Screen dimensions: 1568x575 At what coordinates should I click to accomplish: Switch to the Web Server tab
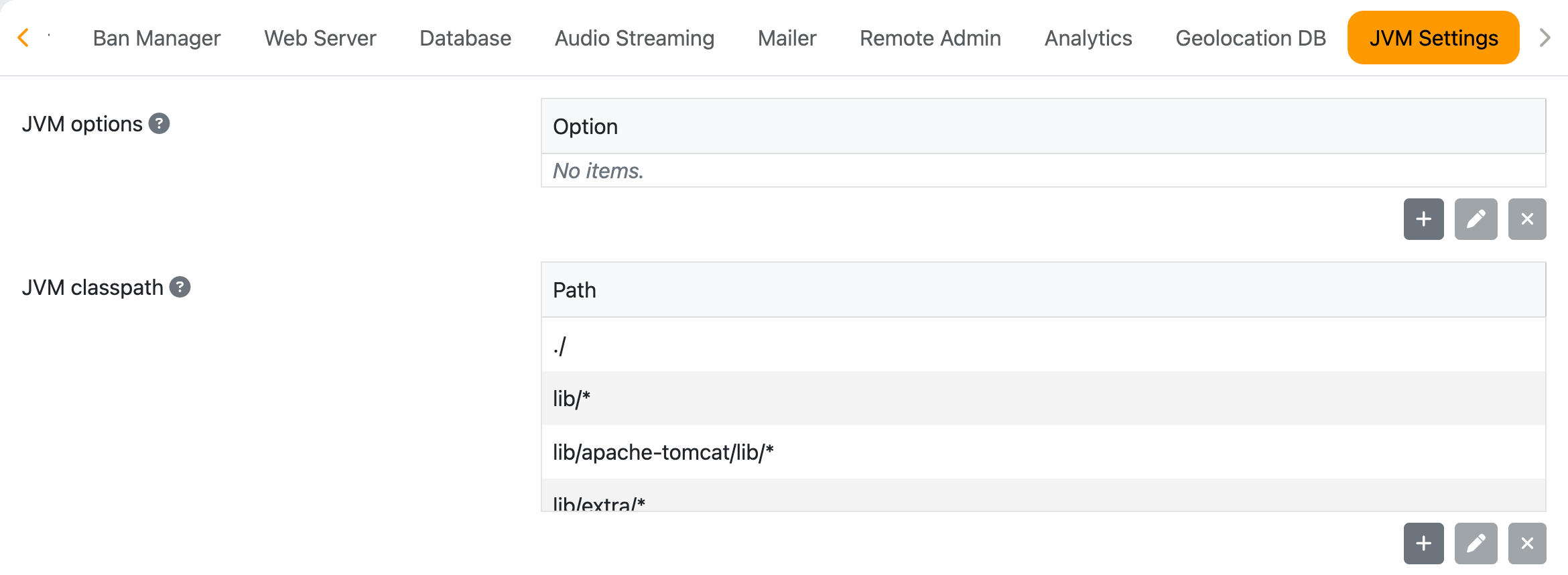[320, 38]
